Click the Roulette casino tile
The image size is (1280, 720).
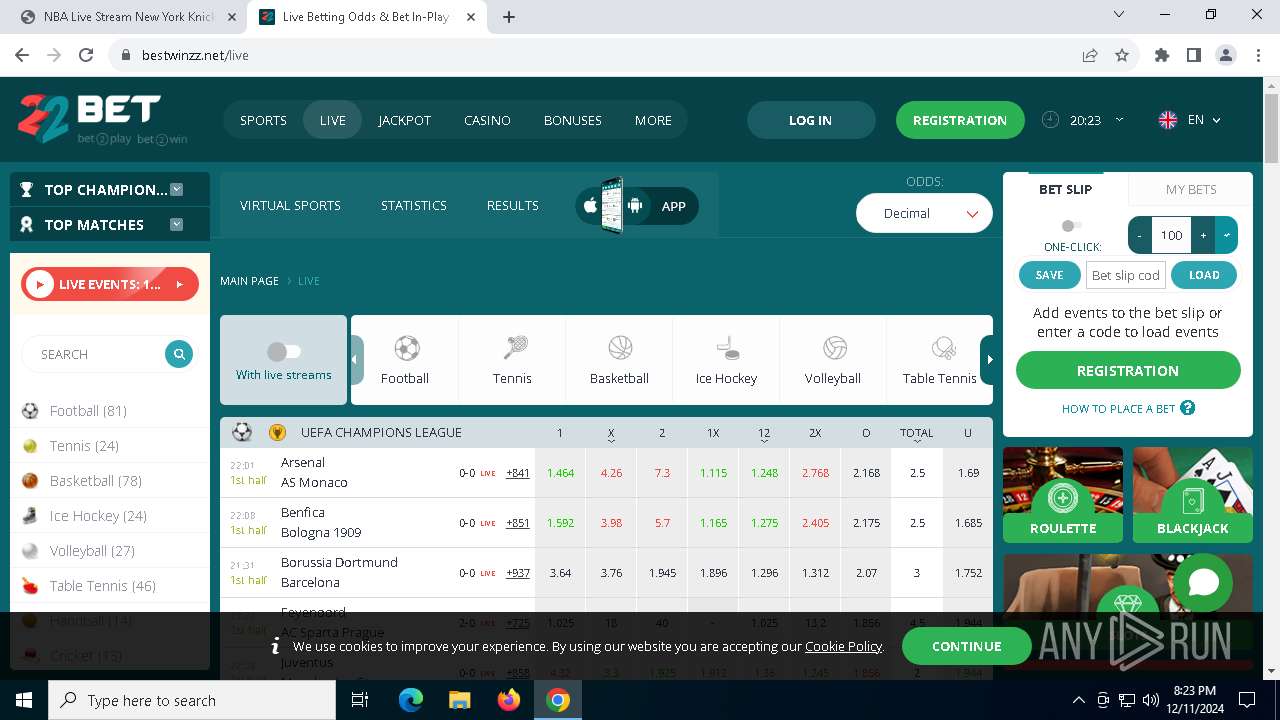(x=1063, y=495)
